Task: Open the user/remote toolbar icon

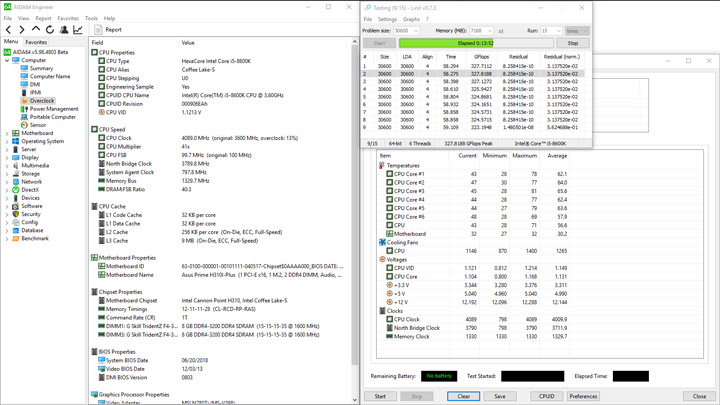Action: [x=63, y=30]
